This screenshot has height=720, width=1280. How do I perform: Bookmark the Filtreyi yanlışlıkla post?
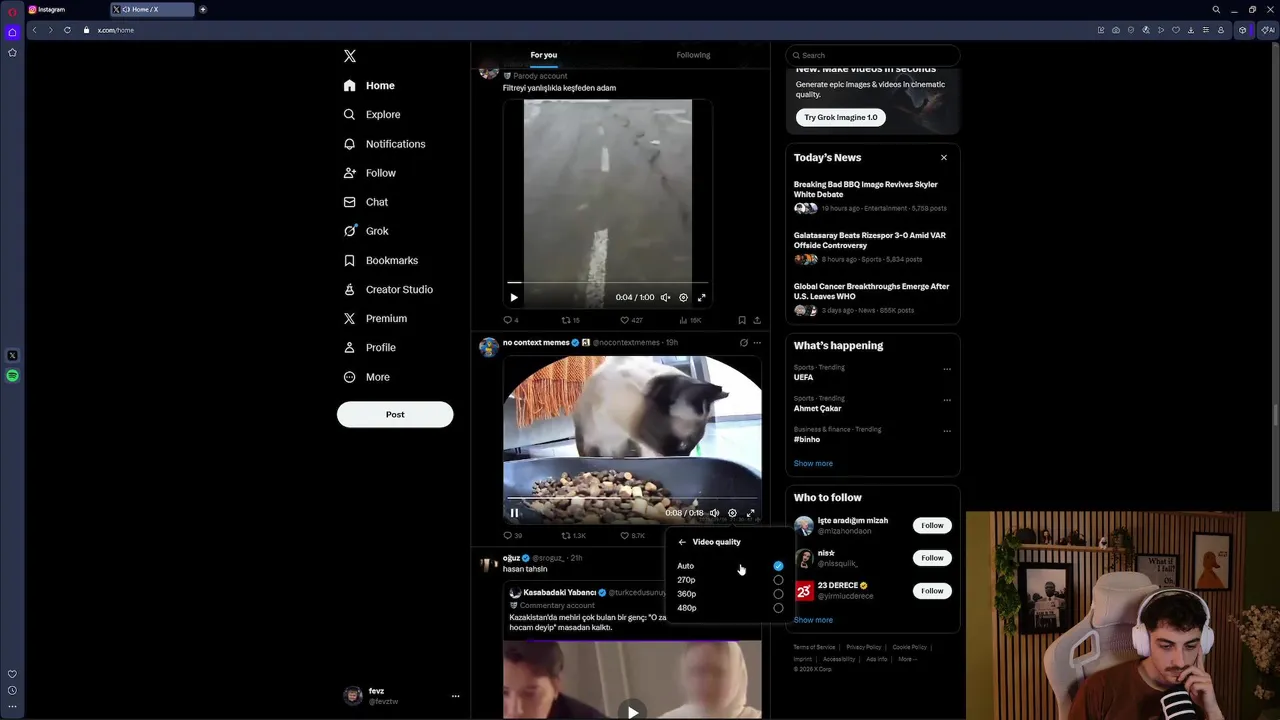point(742,320)
